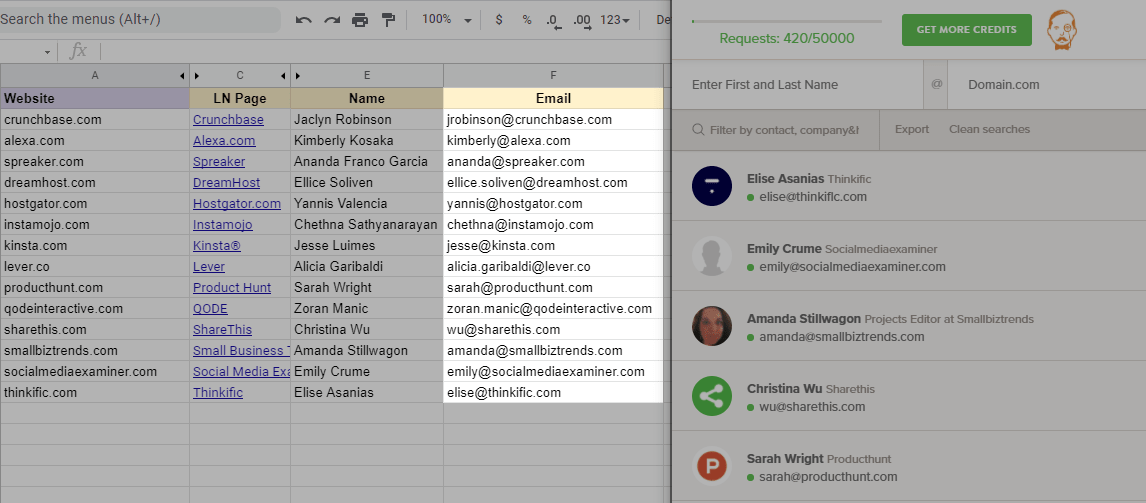Viewport: 1146px width, 503px height.
Task: Open the Lever link
Action: tap(209, 267)
